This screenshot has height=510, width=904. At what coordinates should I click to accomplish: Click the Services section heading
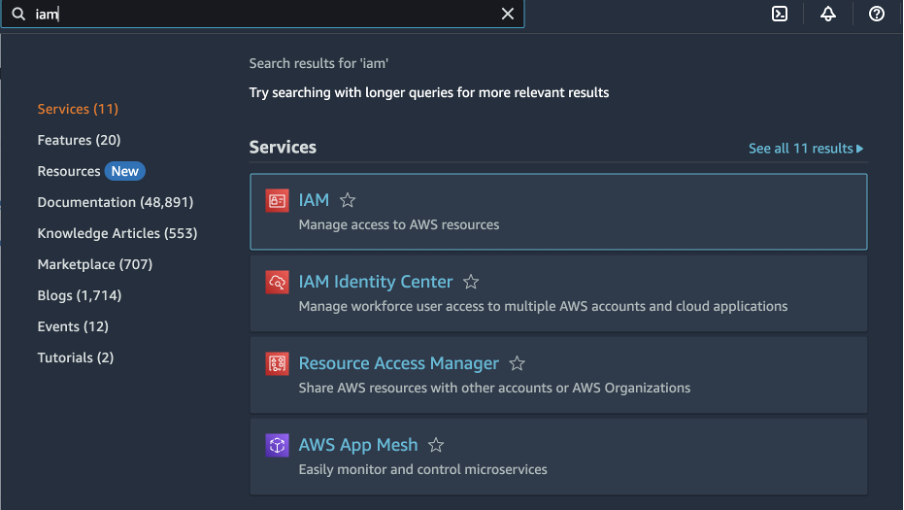[282, 148]
